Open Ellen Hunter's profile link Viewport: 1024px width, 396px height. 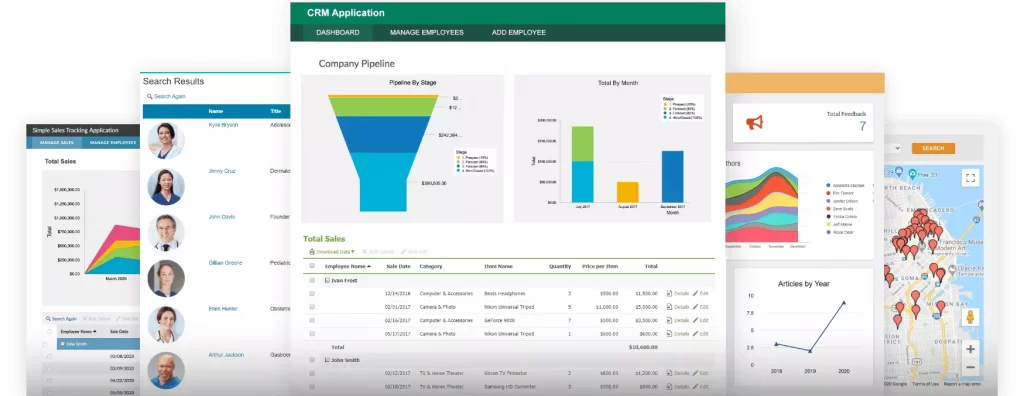click(223, 308)
